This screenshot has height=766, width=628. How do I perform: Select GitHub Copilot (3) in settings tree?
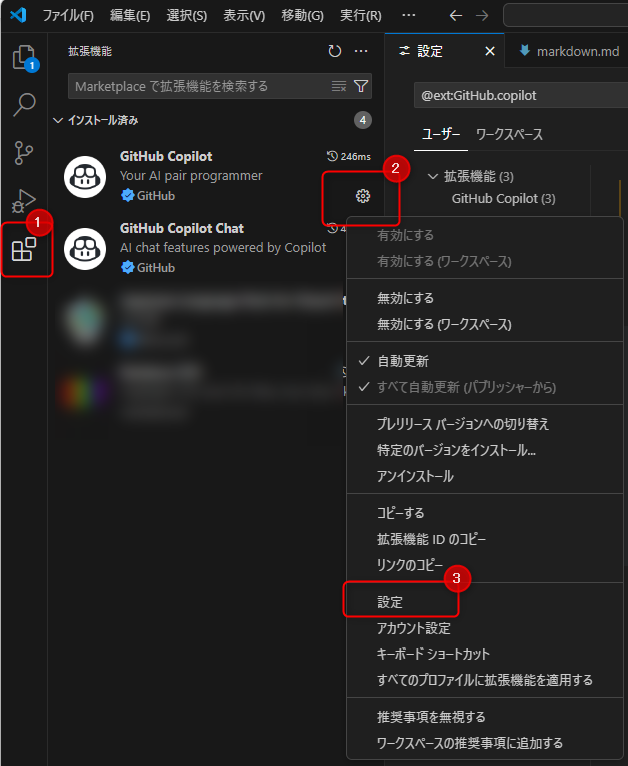(x=503, y=199)
